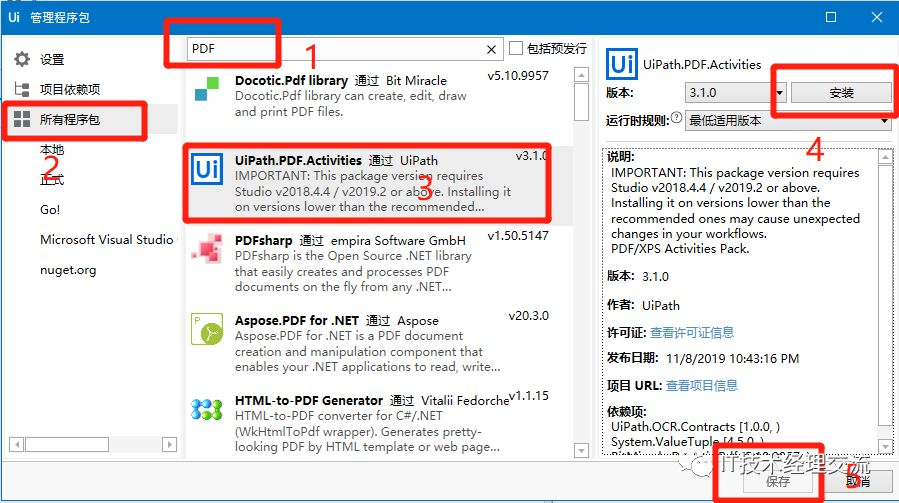The image size is (899, 503).
Task: Click version v1.1.15 of HTML-to-PDF Generator
Action: [529, 396]
